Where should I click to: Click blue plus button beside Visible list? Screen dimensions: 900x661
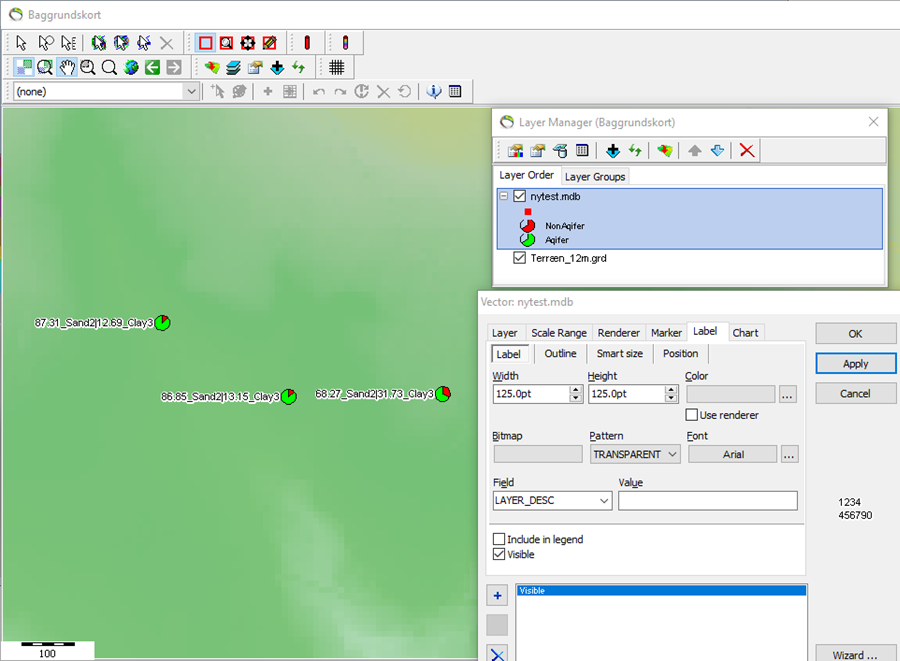[497, 596]
